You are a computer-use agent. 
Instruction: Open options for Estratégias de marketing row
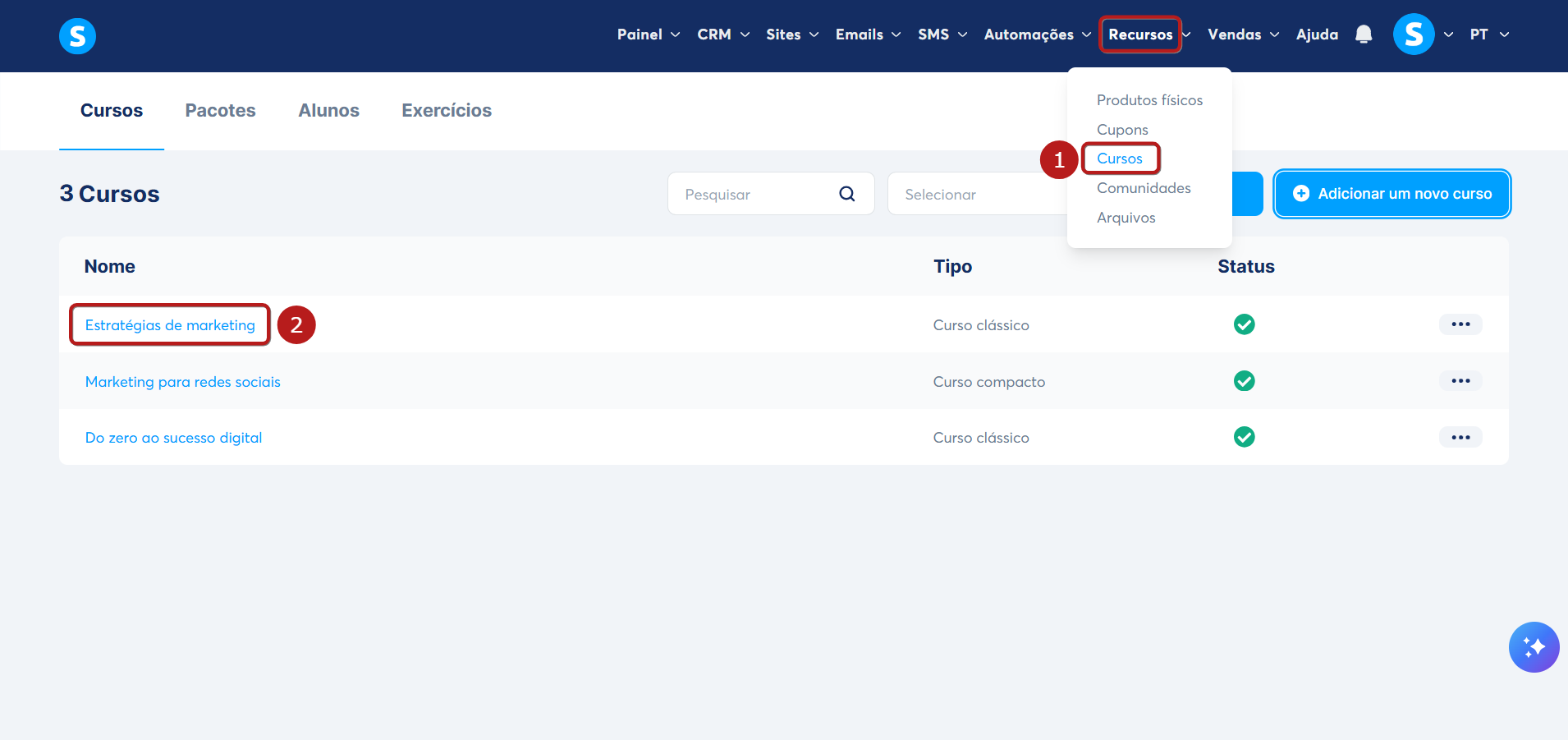point(1460,324)
